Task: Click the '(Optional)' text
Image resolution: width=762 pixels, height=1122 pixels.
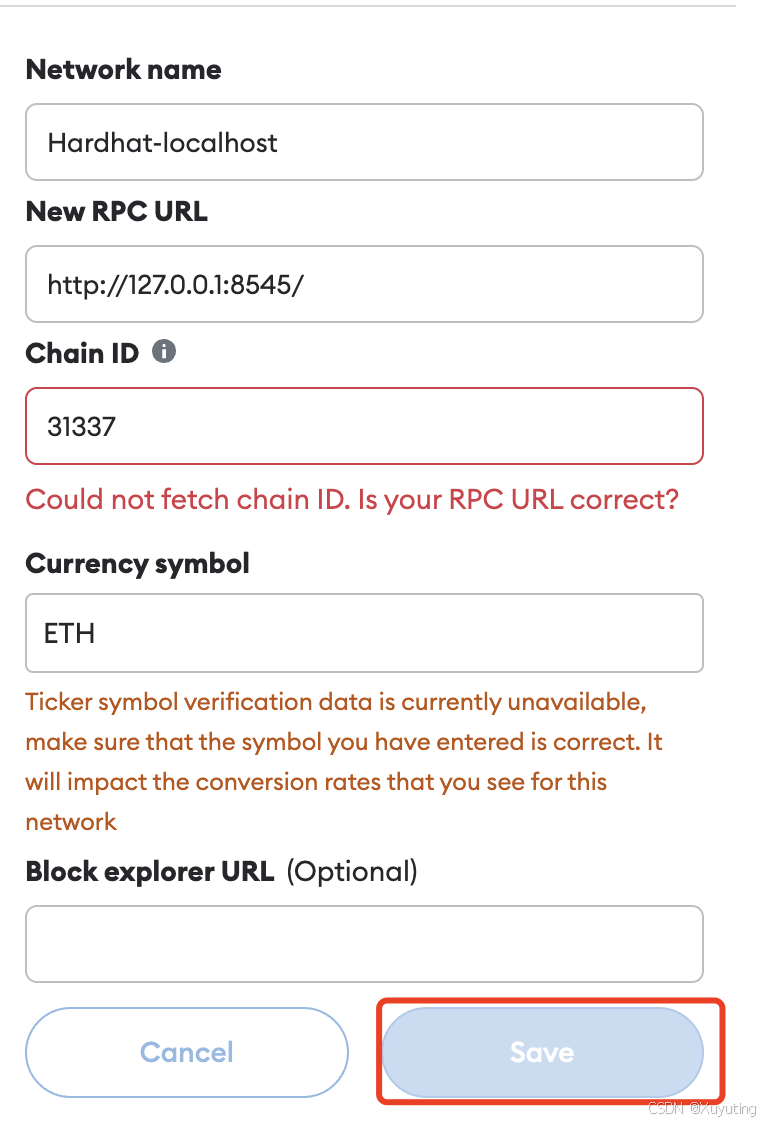Action: [352, 872]
